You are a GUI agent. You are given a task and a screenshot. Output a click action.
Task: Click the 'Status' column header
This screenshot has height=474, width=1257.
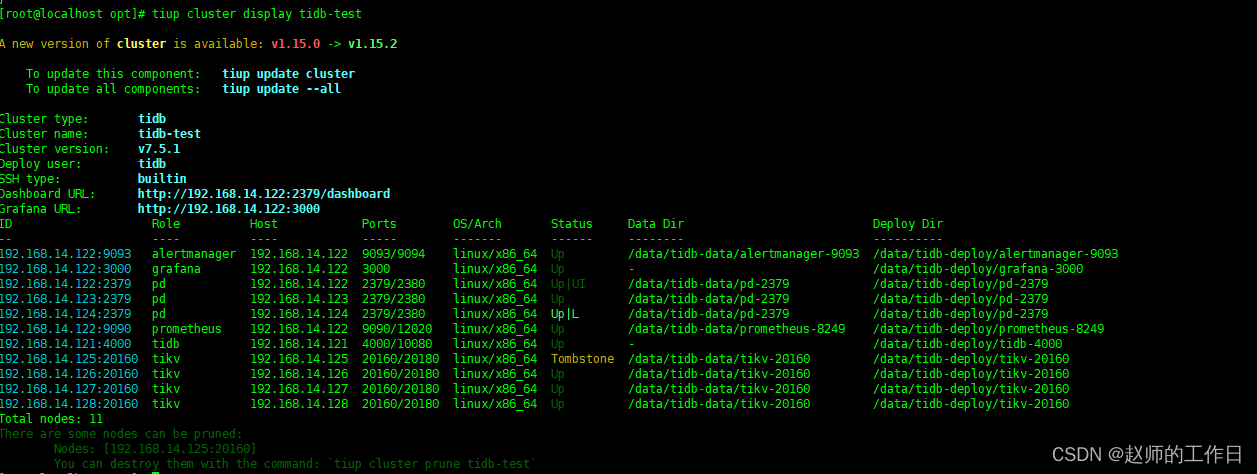pyautogui.click(x=572, y=224)
